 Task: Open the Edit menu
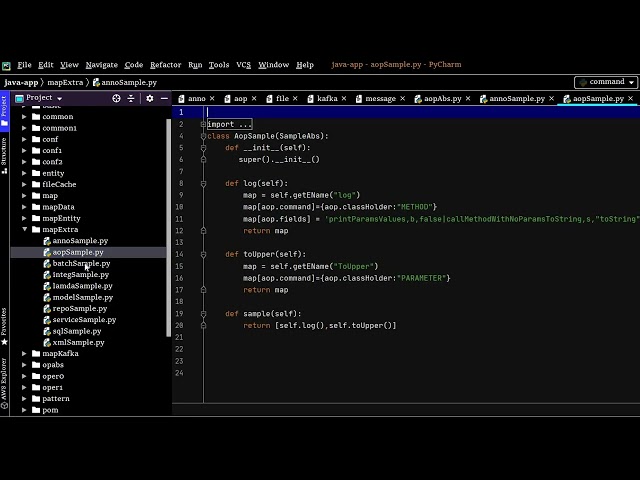click(46, 65)
